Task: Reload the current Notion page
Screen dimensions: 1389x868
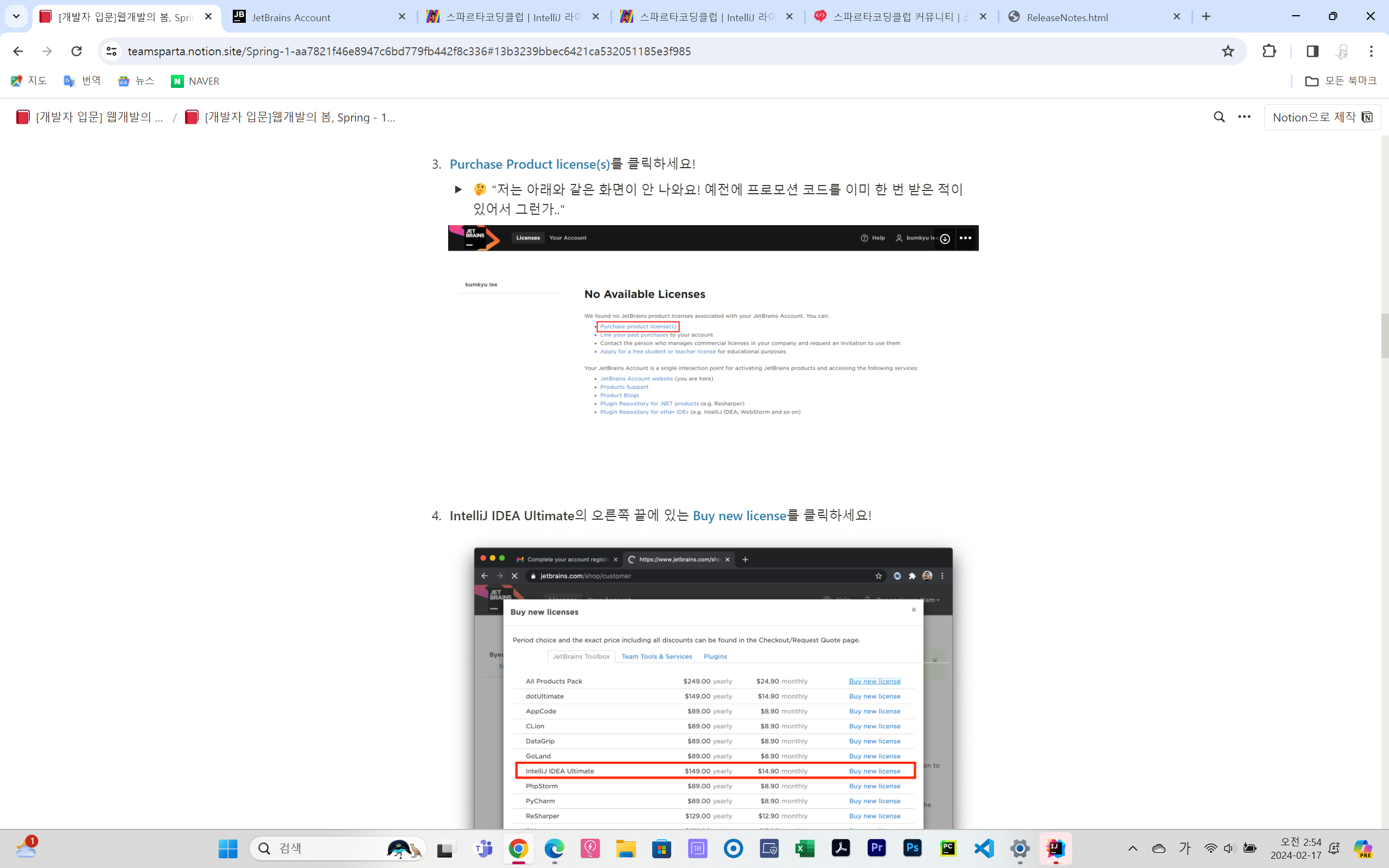Action: click(x=77, y=51)
